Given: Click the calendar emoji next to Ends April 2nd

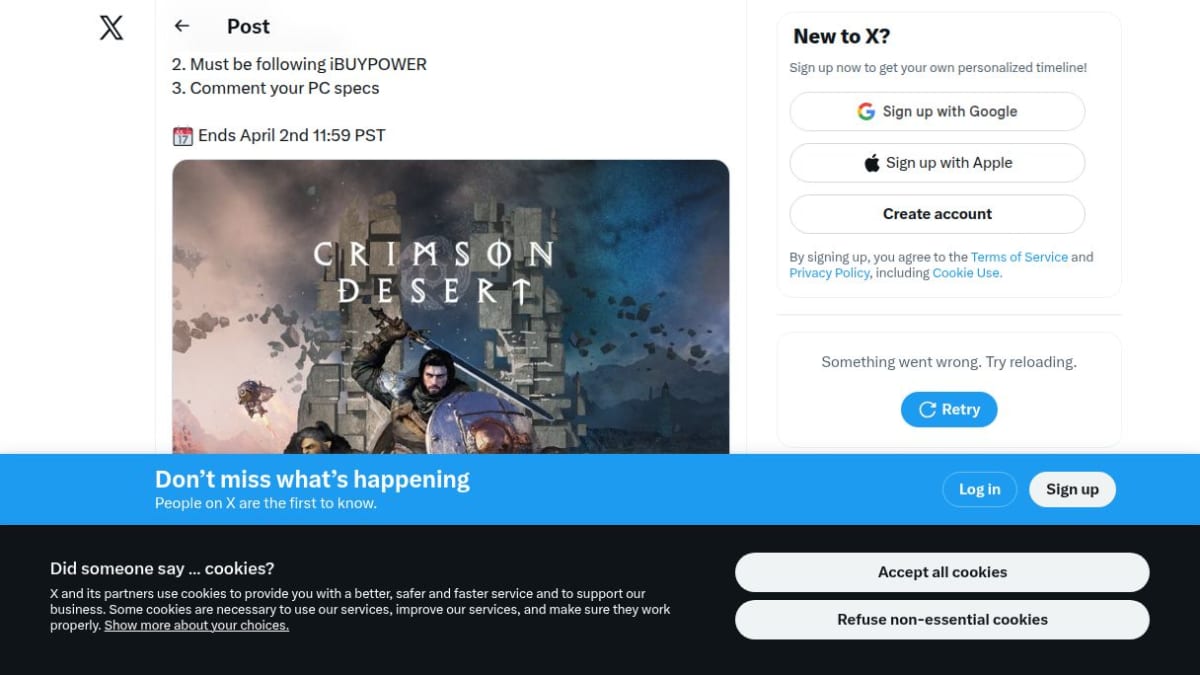Looking at the screenshot, I should (182, 135).
